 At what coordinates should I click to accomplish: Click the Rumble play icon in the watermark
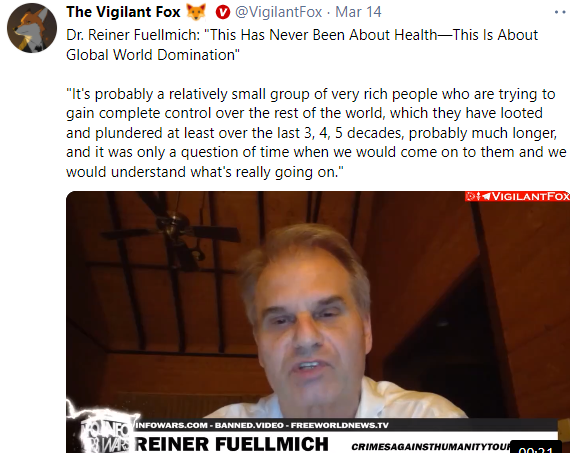470,196
